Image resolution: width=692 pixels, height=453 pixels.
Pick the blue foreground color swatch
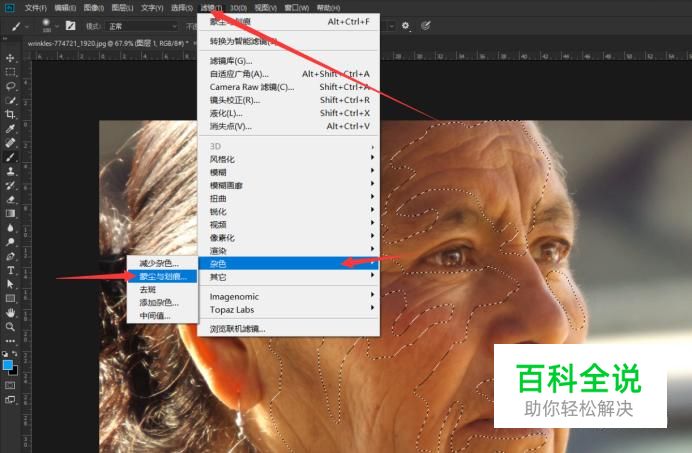coord(8,365)
